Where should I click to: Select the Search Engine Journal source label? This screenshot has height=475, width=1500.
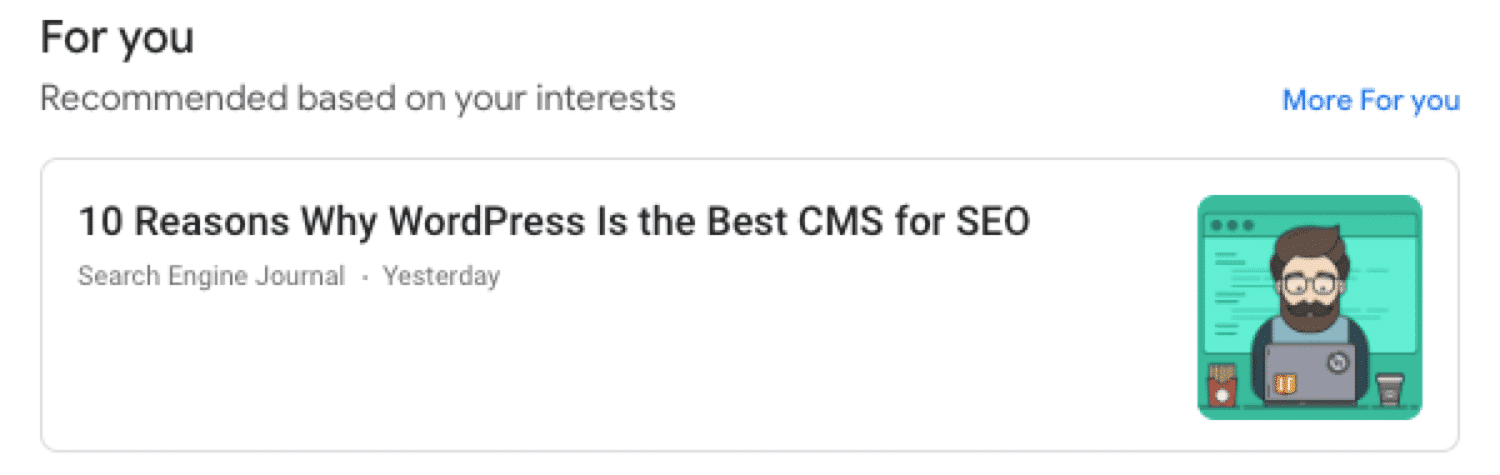[x=211, y=276]
